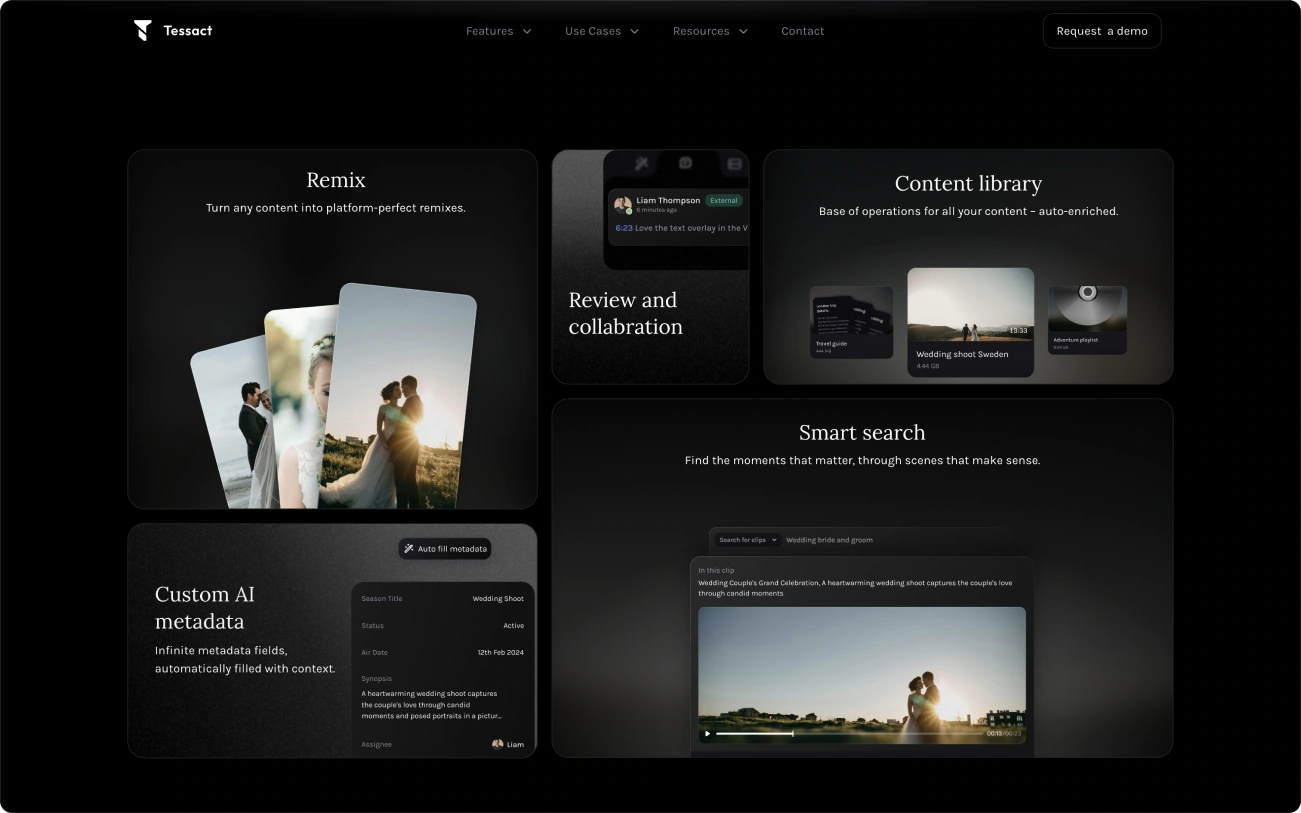Click the 'Active' status value
The image size is (1301, 813).
point(513,626)
